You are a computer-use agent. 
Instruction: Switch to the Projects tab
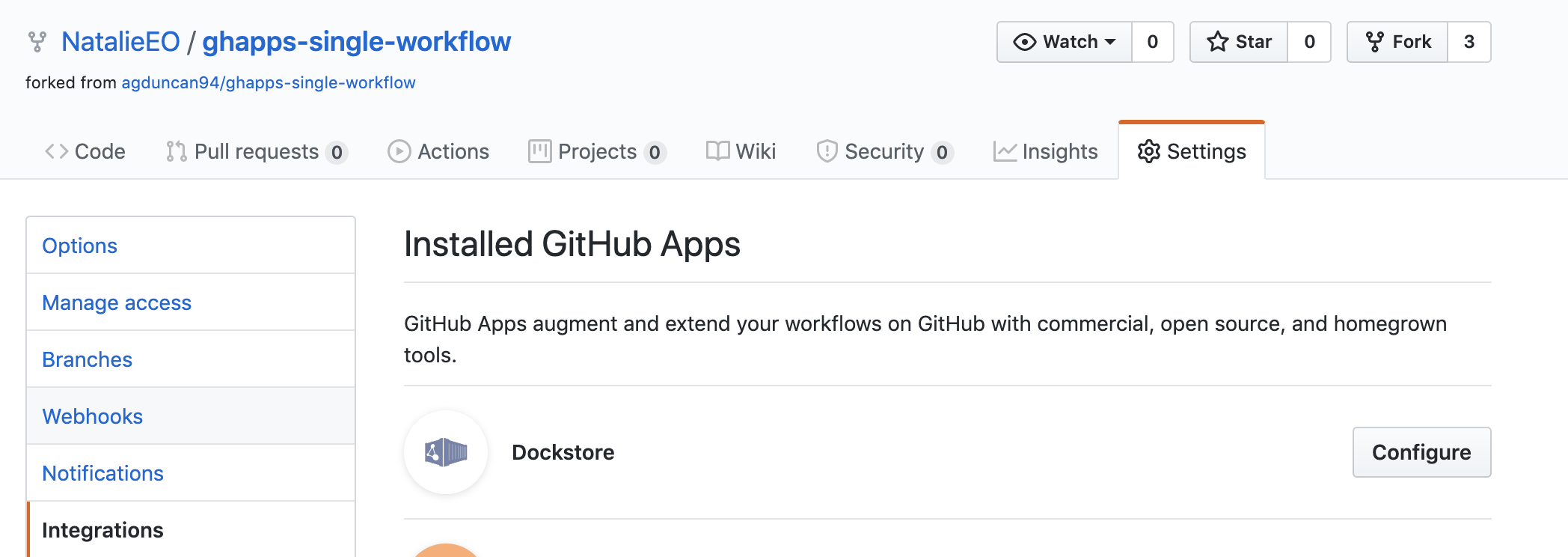pyautogui.click(x=597, y=151)
